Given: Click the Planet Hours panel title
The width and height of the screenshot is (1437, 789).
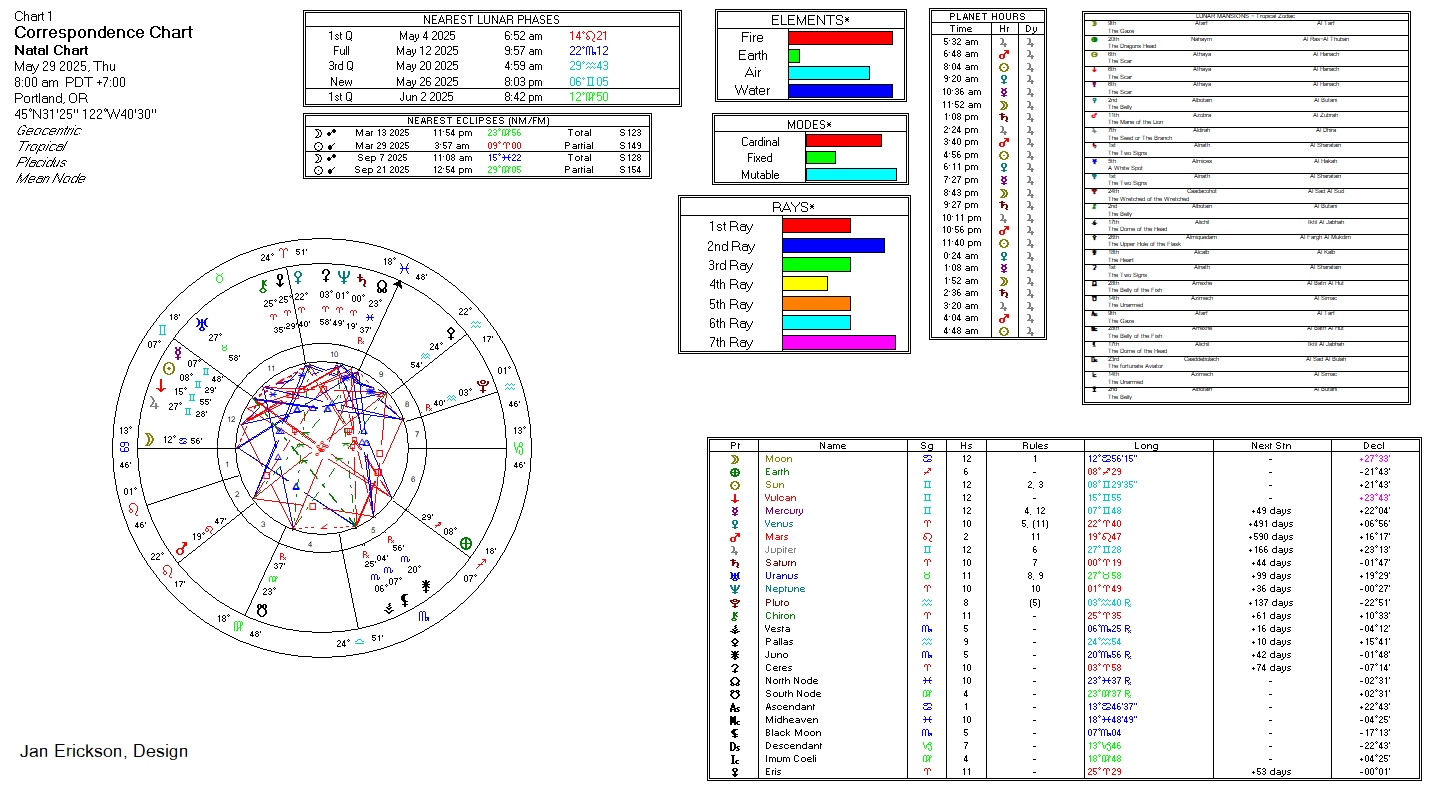Looking at the screenshot, I should tap(987, 16).
